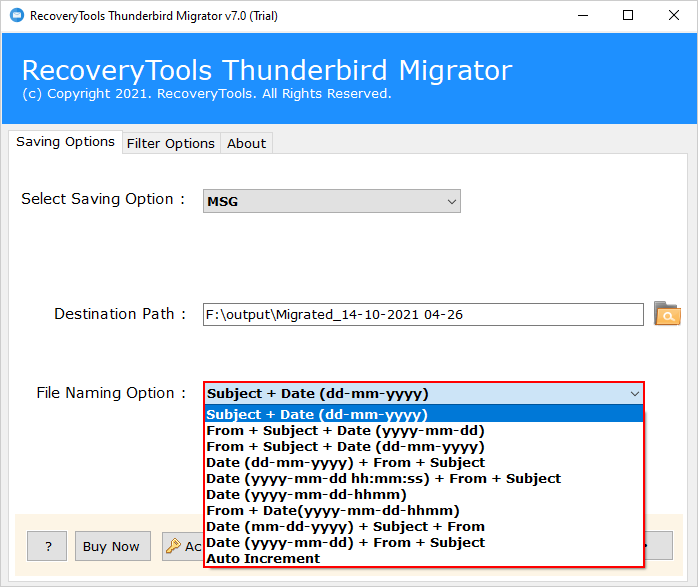Select Date (yyyy-mm-dd hh:mm:ss) + From + Subject

(x=423, y=478)
